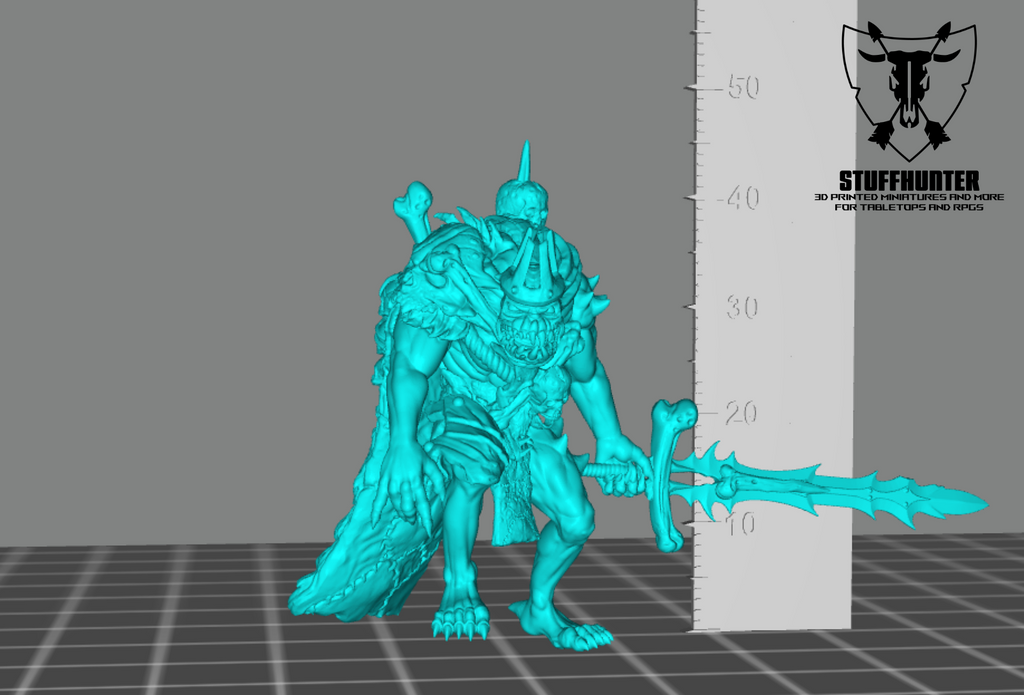Viewport: 1024px width, 695px height.
Task: Click the "50" mark on the ruler
Action: 743,87
